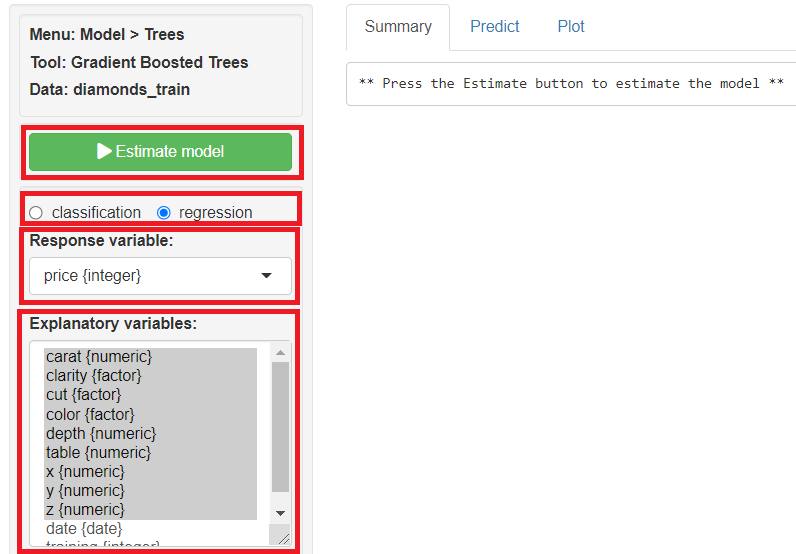This screenshot has height=554, width=796.
Task: Select the regression radio button
Action: pyautogui.click(x=164, y=212)
